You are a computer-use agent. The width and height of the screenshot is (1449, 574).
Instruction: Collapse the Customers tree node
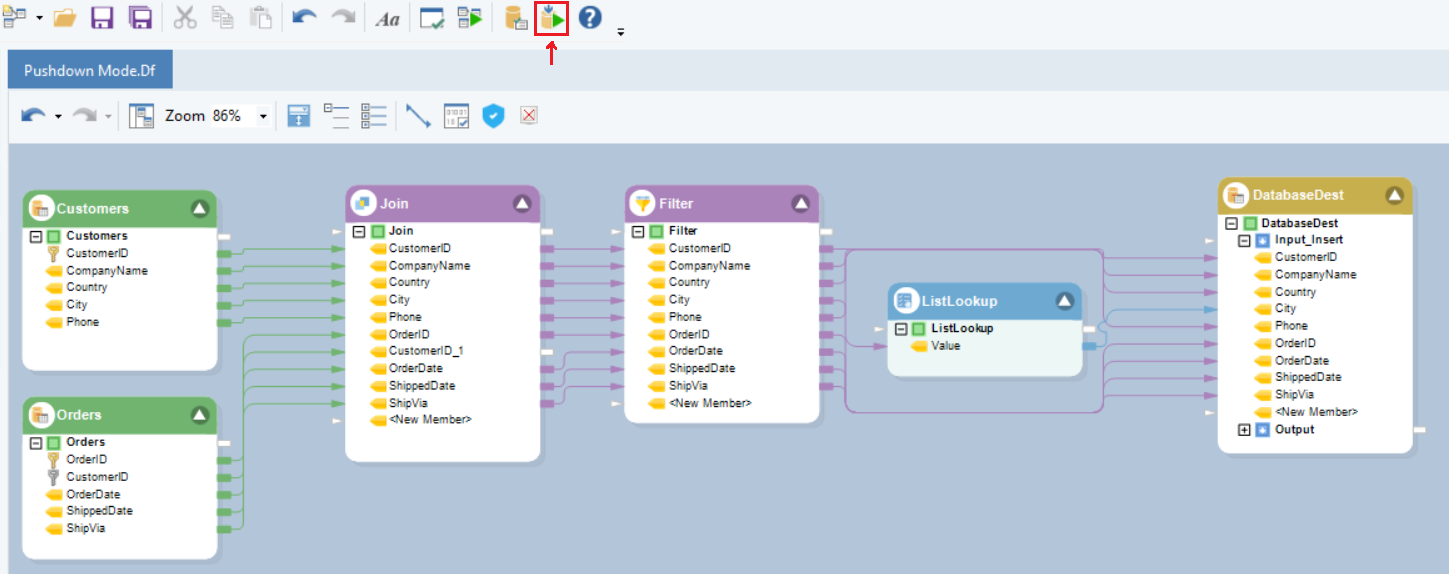(x=35, y=236)
